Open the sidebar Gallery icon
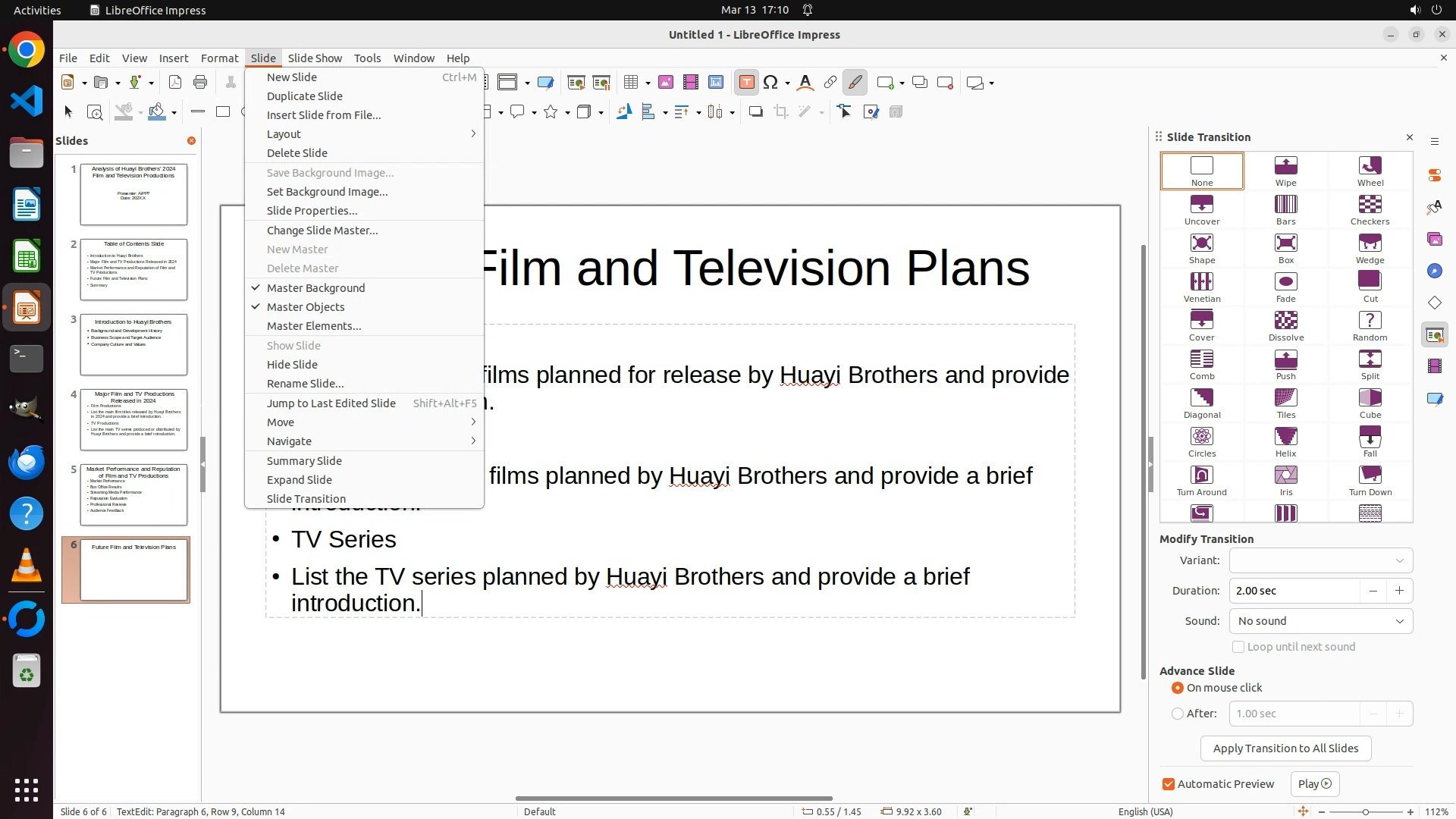Screen dimensions: 1456x819 (1434, 239)
